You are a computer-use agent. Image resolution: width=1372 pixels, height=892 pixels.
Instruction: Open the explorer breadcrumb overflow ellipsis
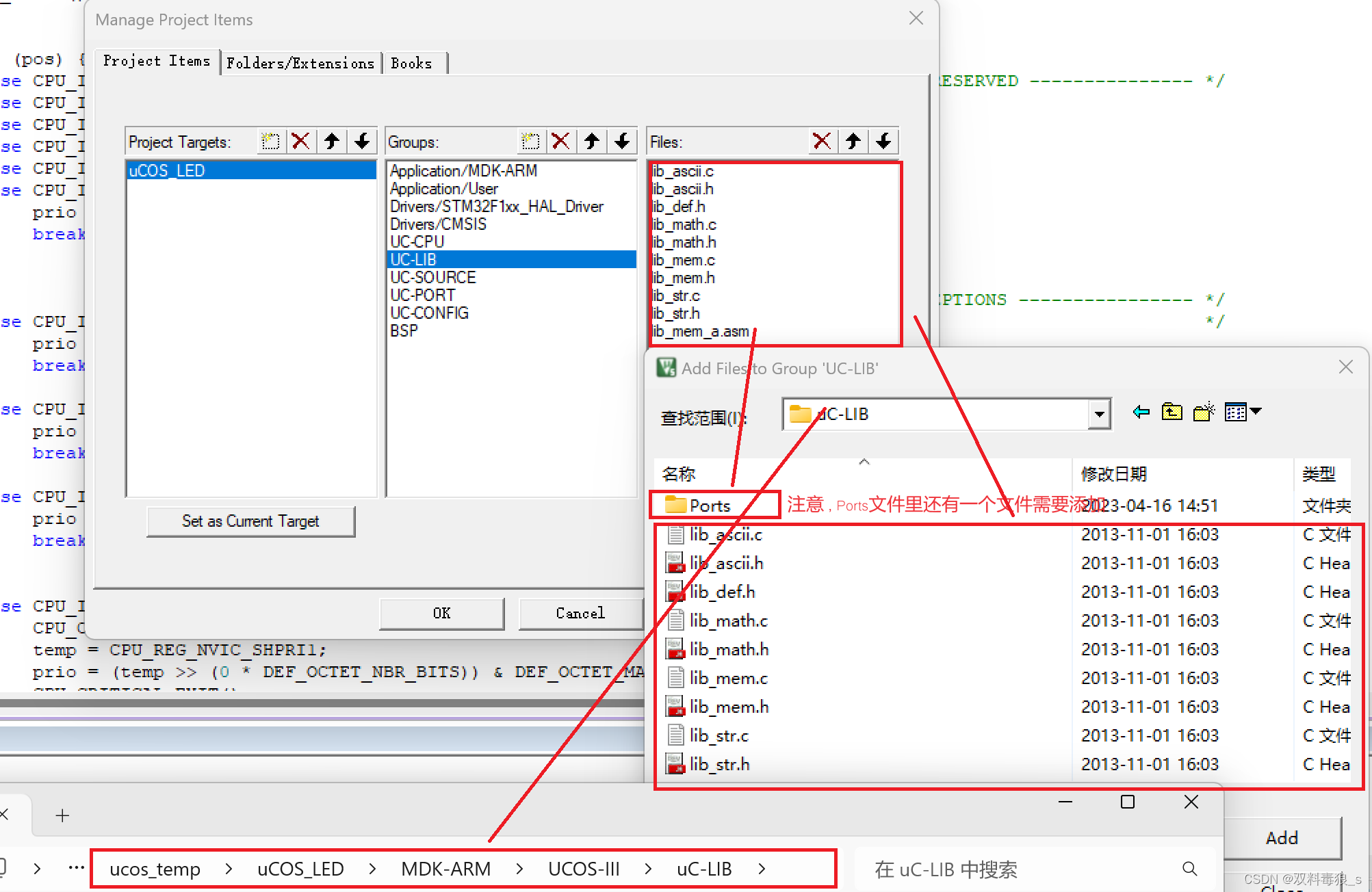76,868
